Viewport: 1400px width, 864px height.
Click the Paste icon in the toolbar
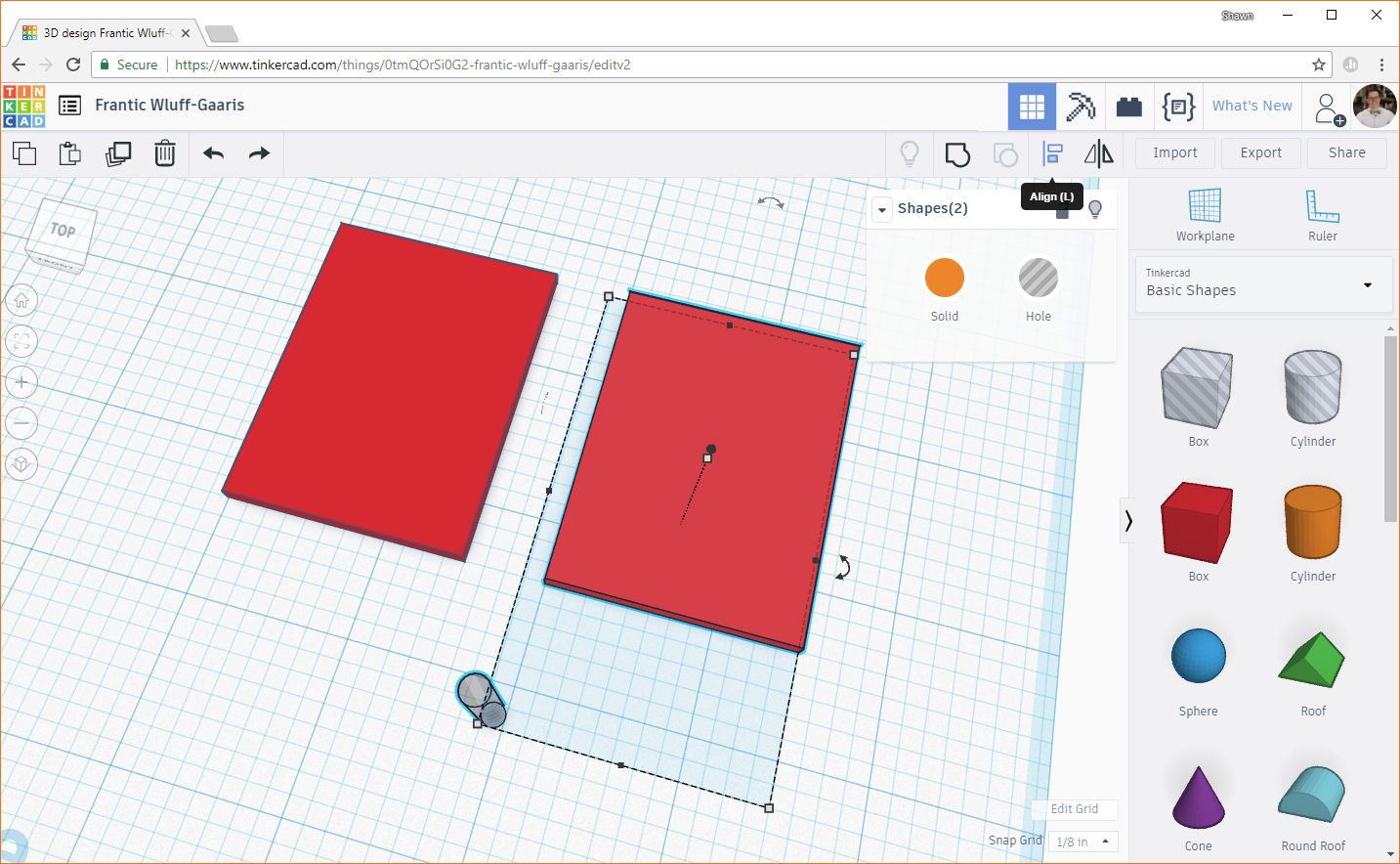[x=70, y=153]
